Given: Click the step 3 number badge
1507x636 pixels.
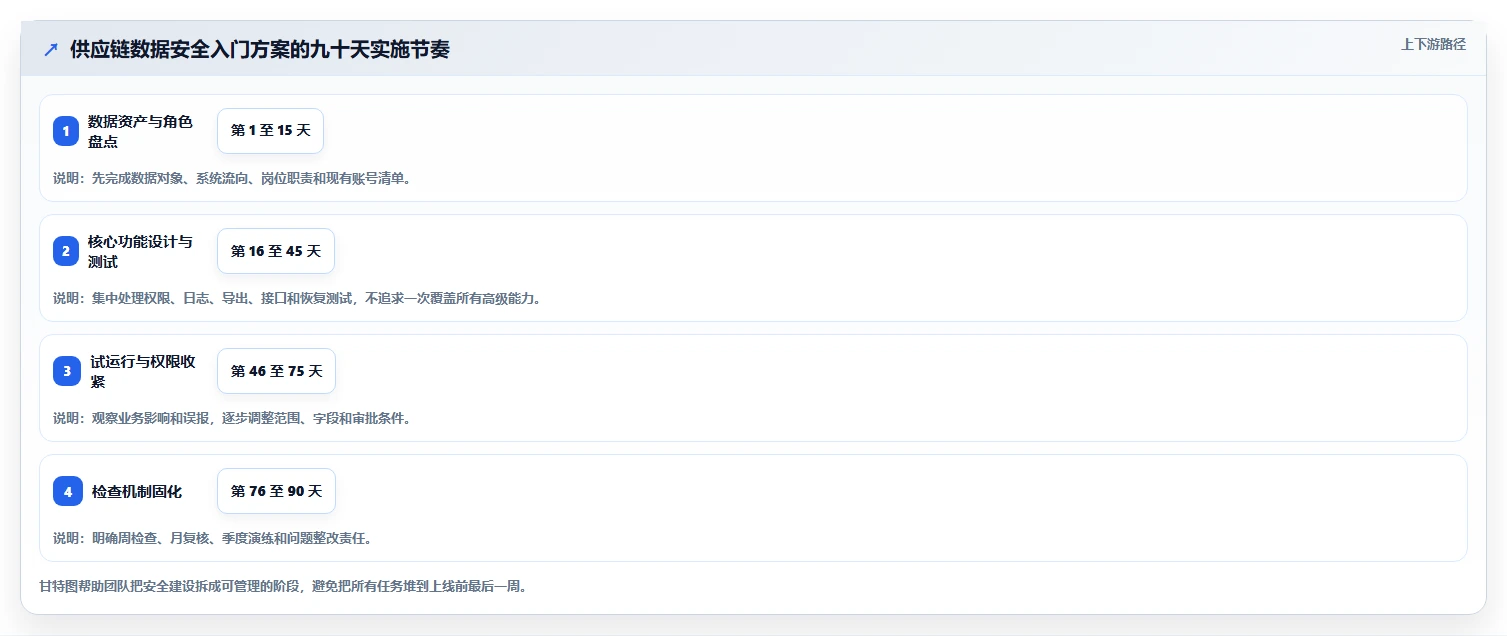Looking at the screenshot, I should (67, 371).
